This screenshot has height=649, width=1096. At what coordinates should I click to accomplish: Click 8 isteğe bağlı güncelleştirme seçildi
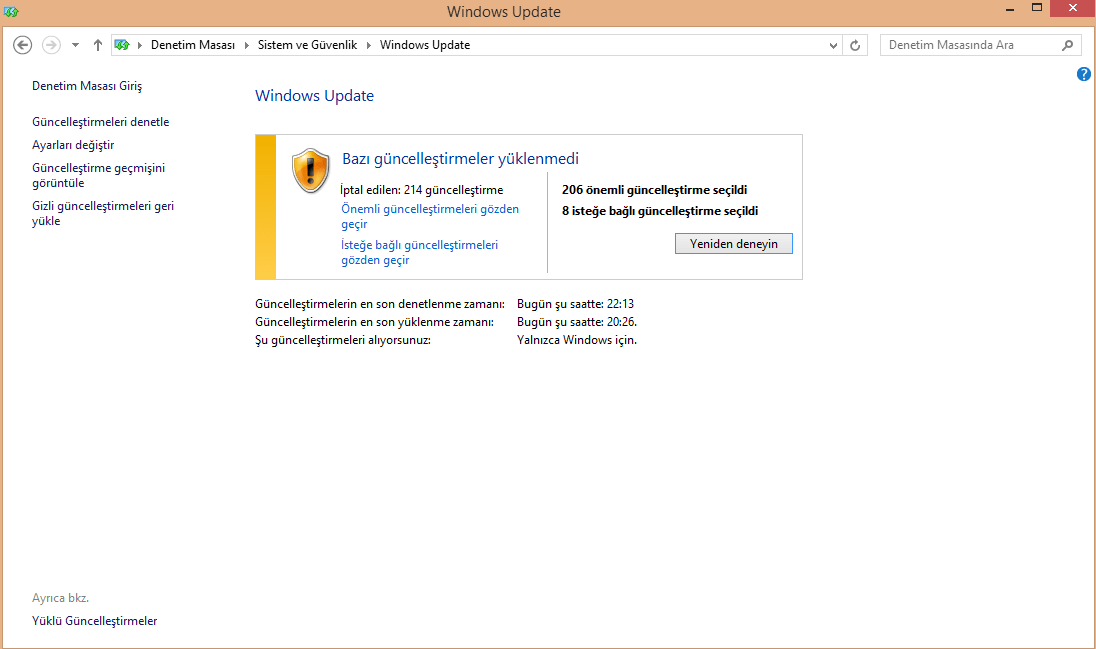tap(660, 211)
